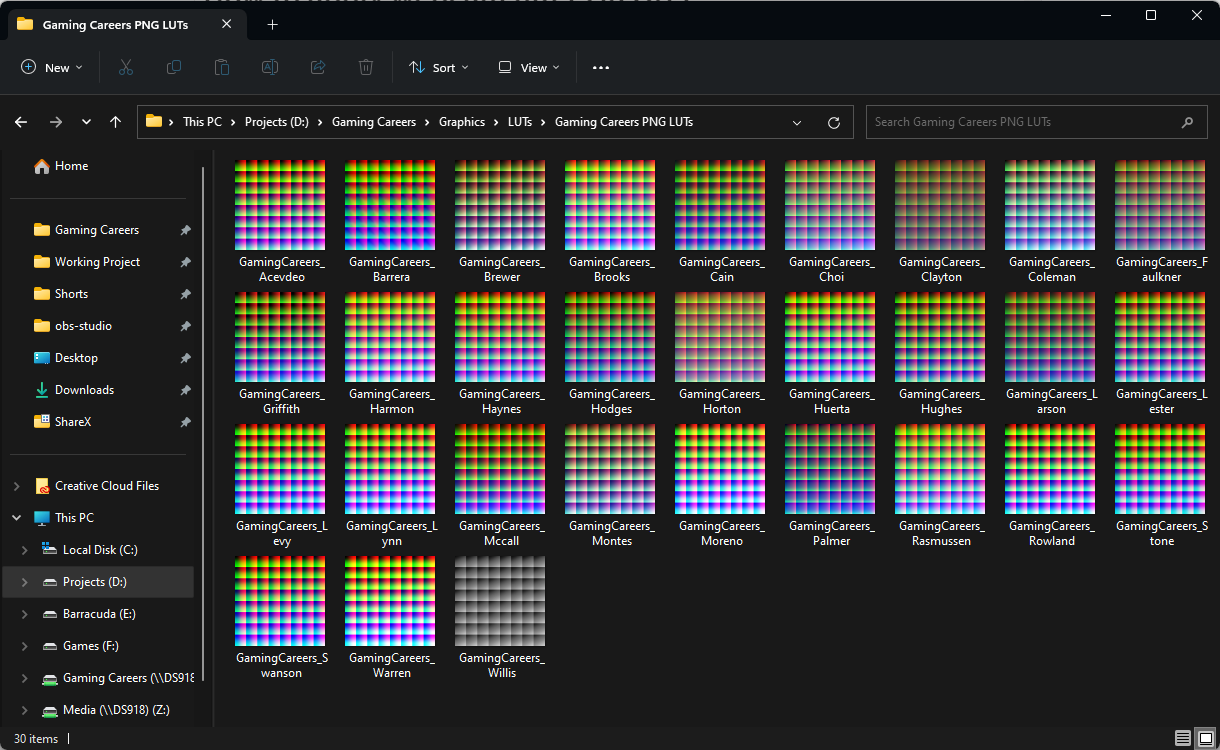Viewport: 1220px width, 750px height.
Task: Open the View options menu
Action: (529, 67)
